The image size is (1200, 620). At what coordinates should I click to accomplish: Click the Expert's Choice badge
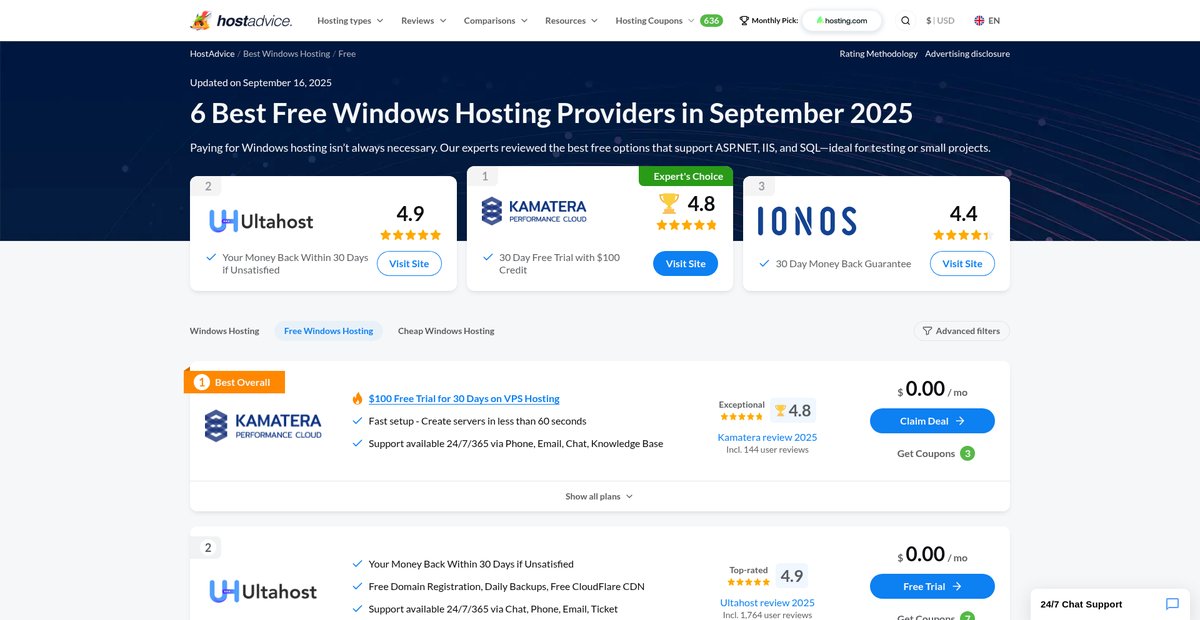pos(686,176)
